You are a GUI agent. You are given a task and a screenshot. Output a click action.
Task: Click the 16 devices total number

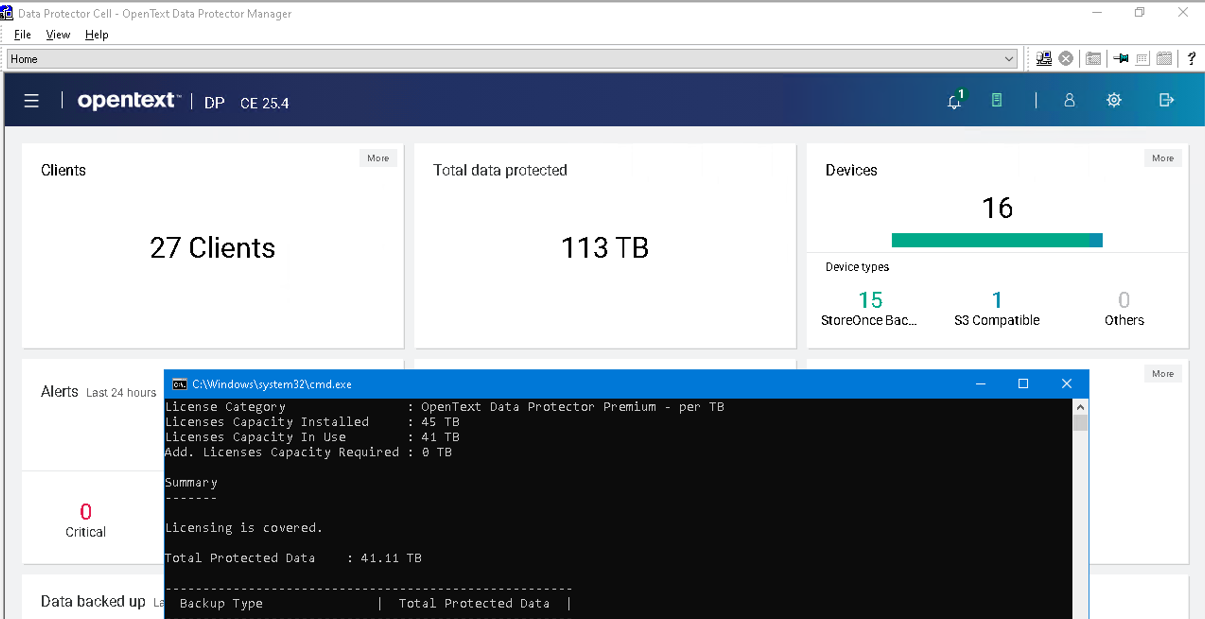(997, 208)
